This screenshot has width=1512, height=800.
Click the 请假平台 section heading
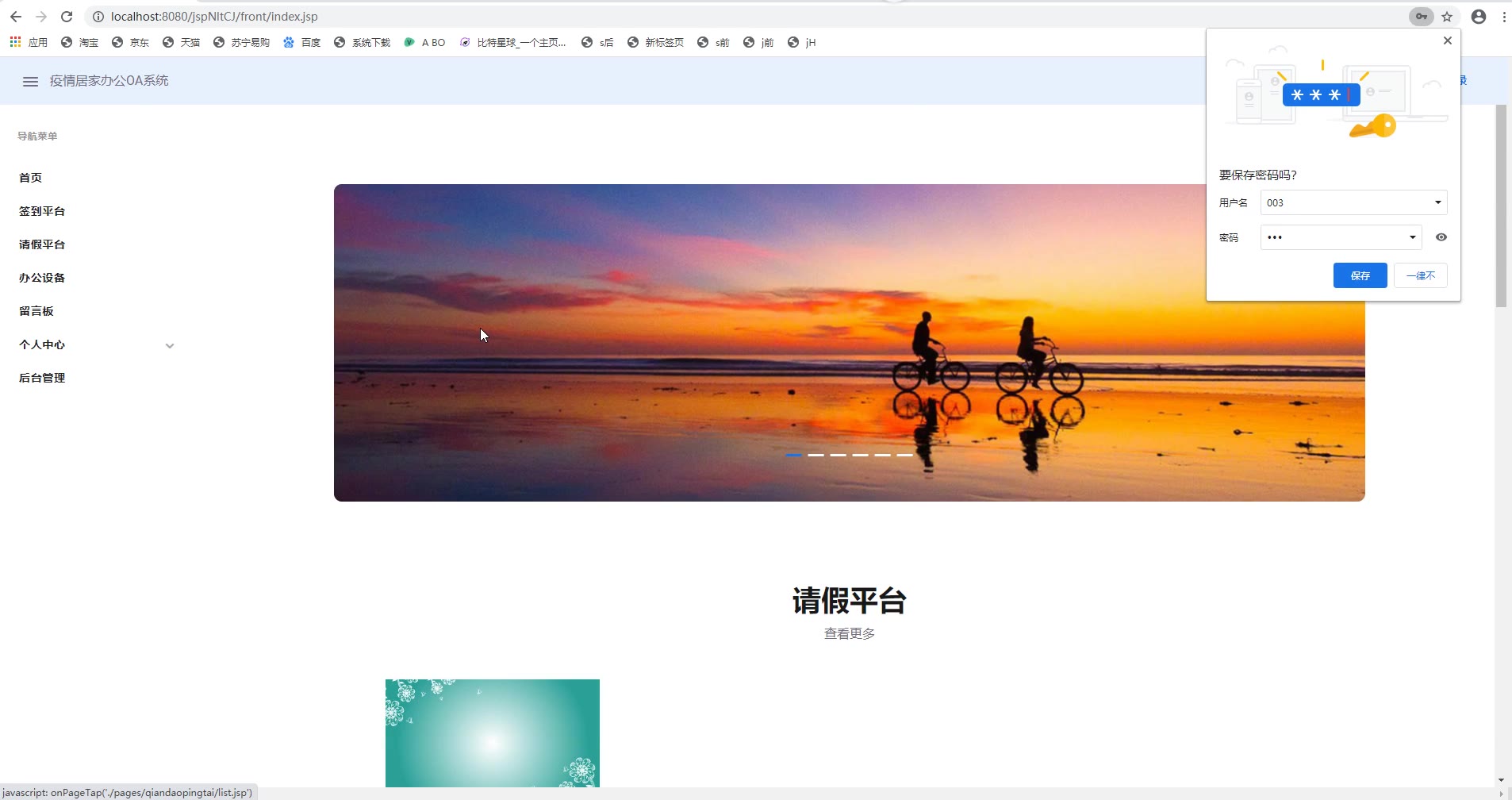tap(849, 601)
